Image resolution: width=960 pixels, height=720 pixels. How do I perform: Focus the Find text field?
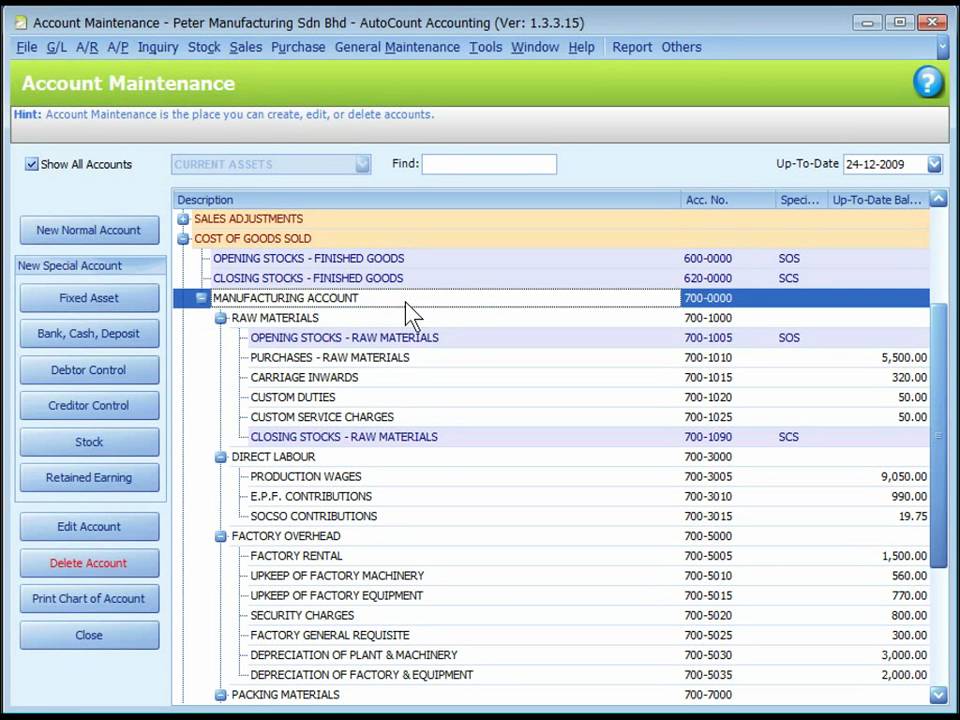pyautogui.click(x=489, y=164)
